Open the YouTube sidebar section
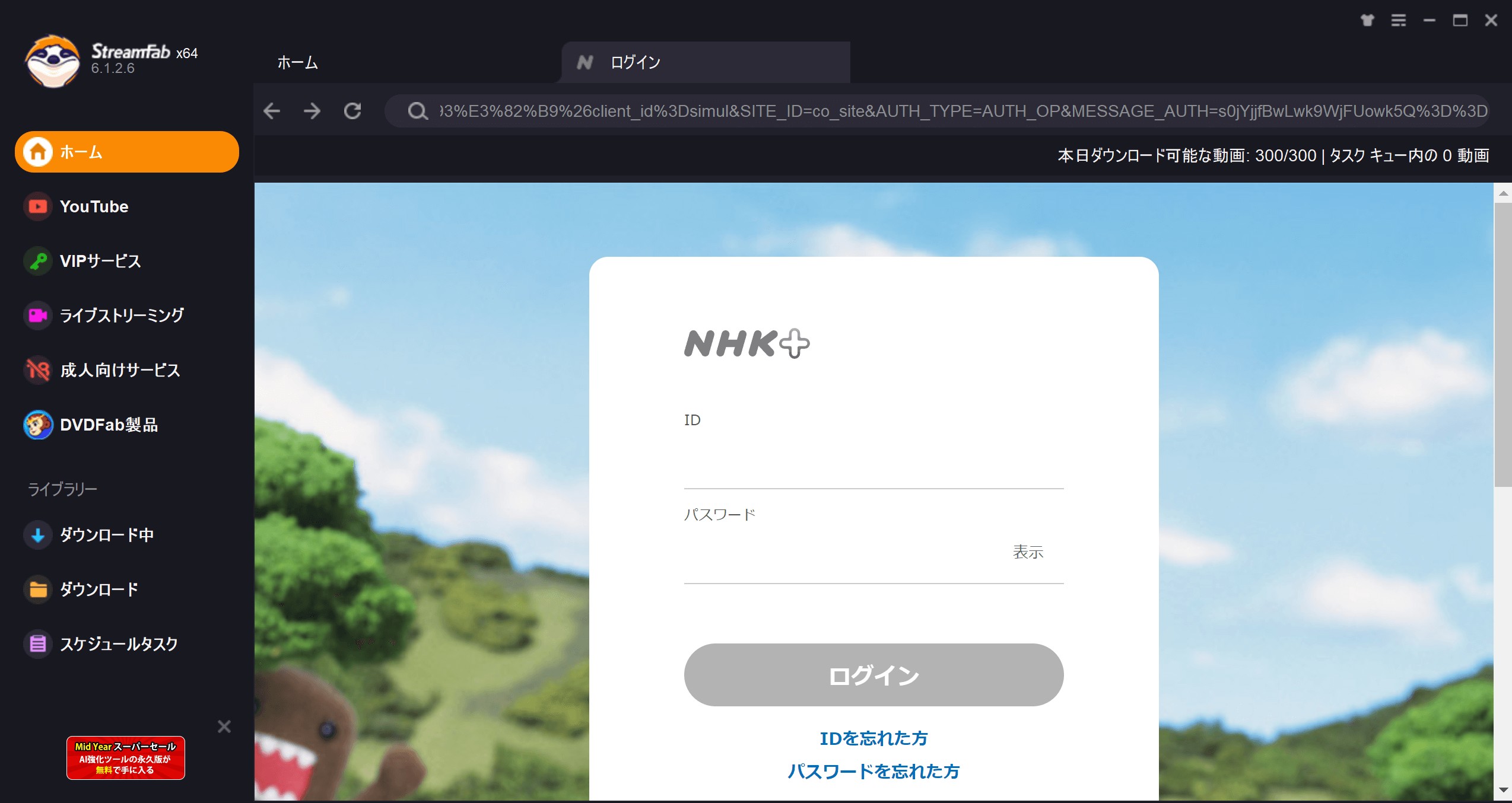The image size is (1512, 803). 126,206
